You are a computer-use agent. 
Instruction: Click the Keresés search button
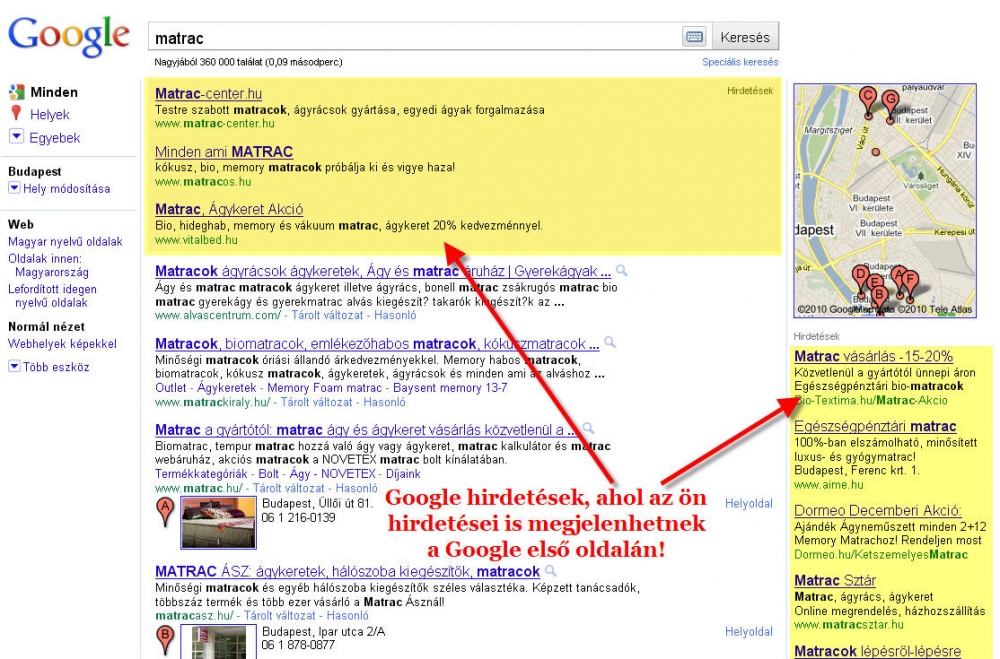coord(745,37)
